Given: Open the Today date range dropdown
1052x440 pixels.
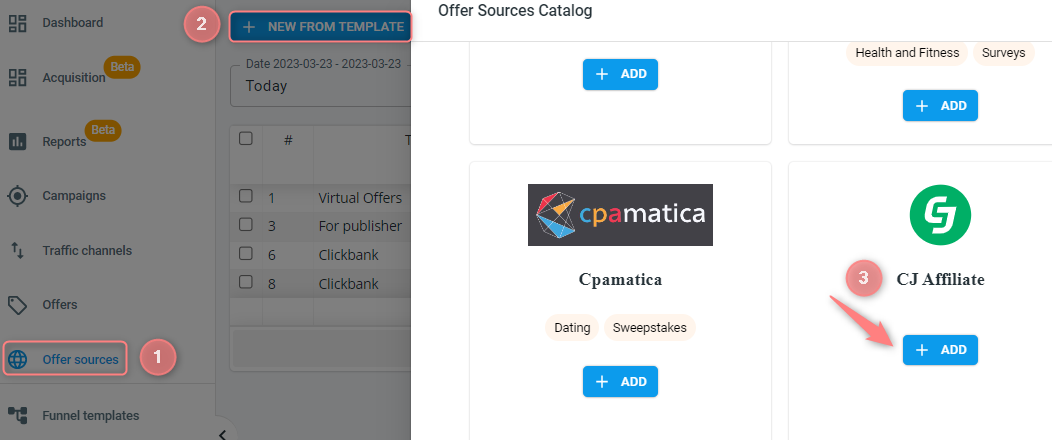Looking at the screenshot, I should [x=321, y=85].
